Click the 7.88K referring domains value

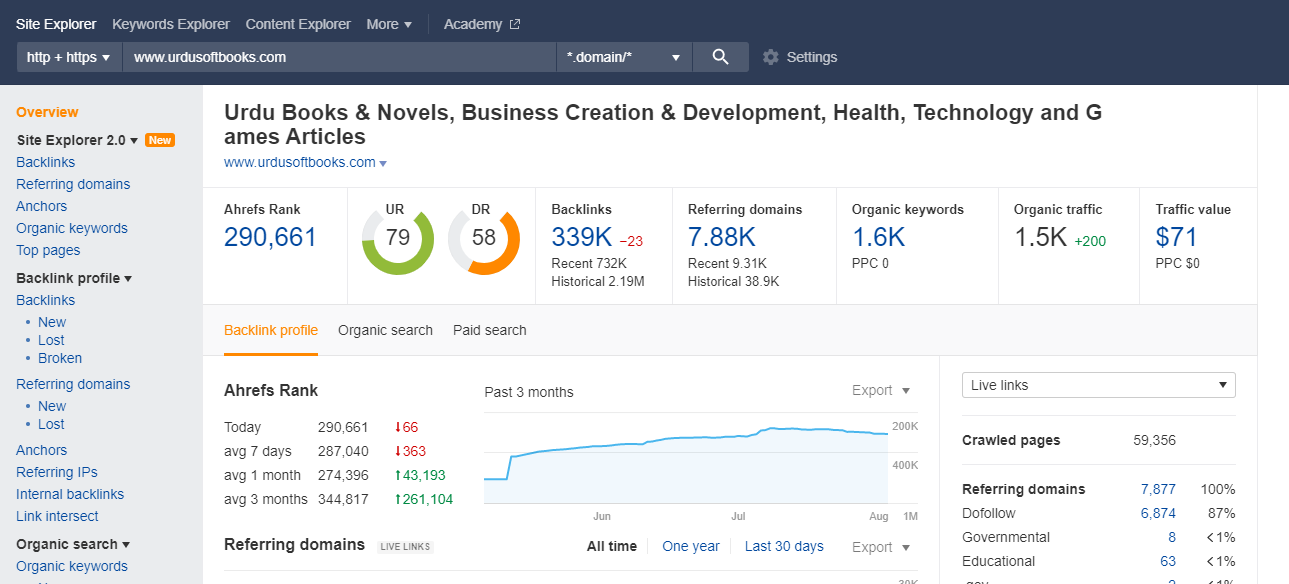pos(722,237)
